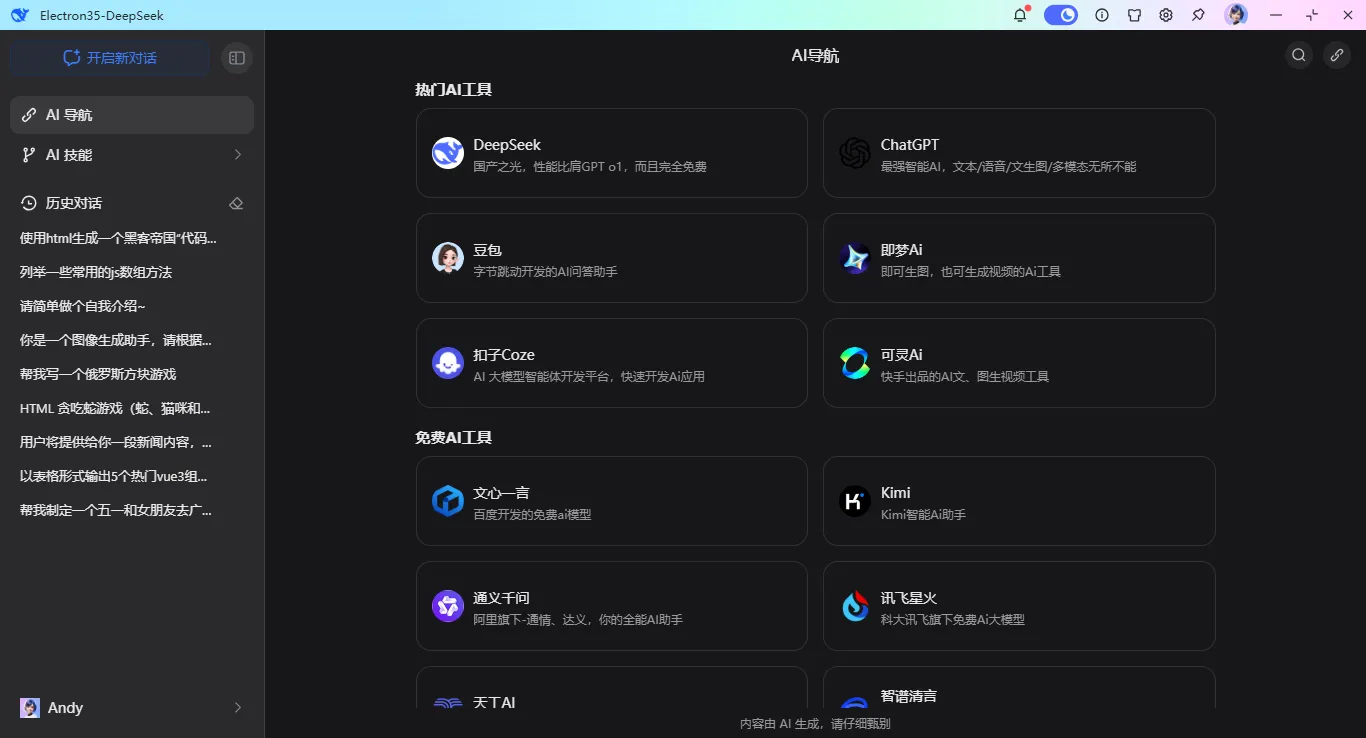This screenshot has width=1366, height=738.
Task: Click the DeepSeek card logo
Action: [x=448, y=153]
